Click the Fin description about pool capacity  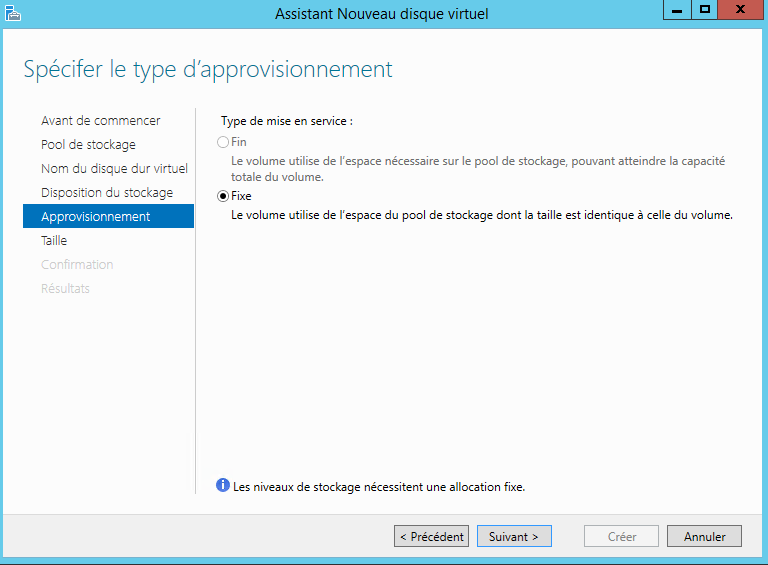coord(478,169)
